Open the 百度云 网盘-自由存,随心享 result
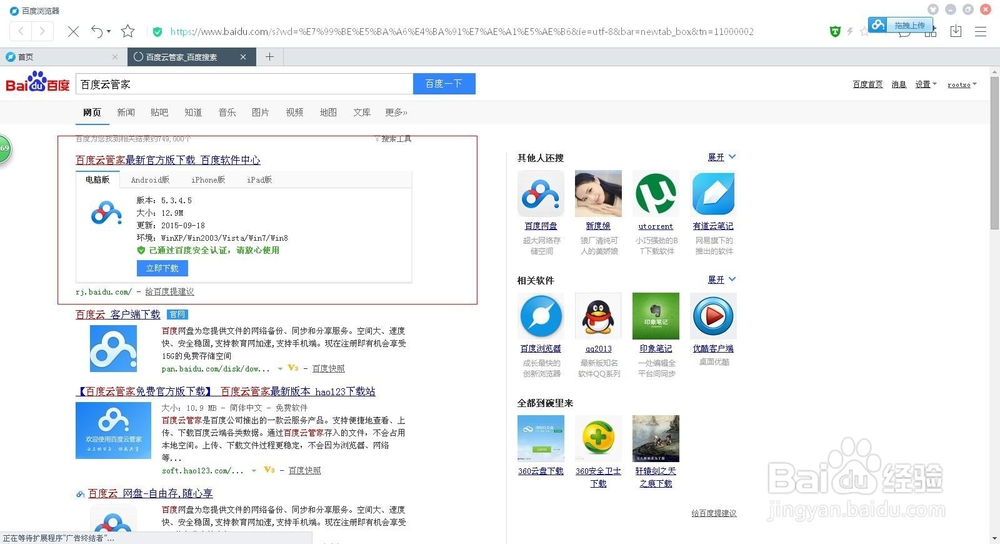 click(x=151, y=494)
